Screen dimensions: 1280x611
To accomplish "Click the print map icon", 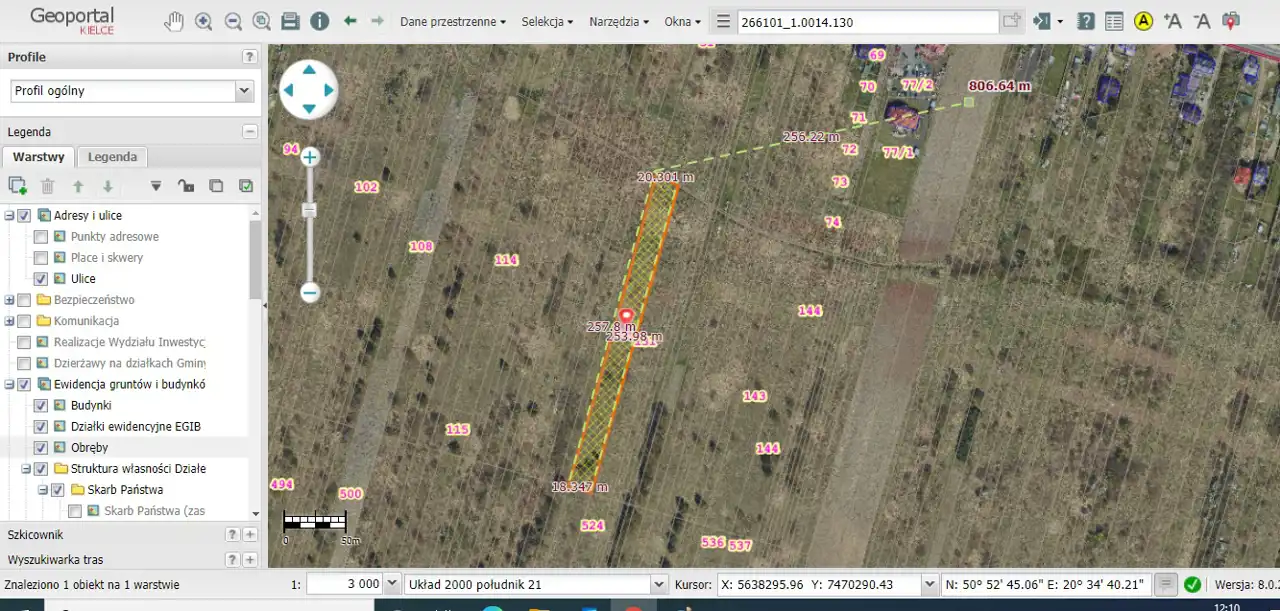I will [290, 21].
